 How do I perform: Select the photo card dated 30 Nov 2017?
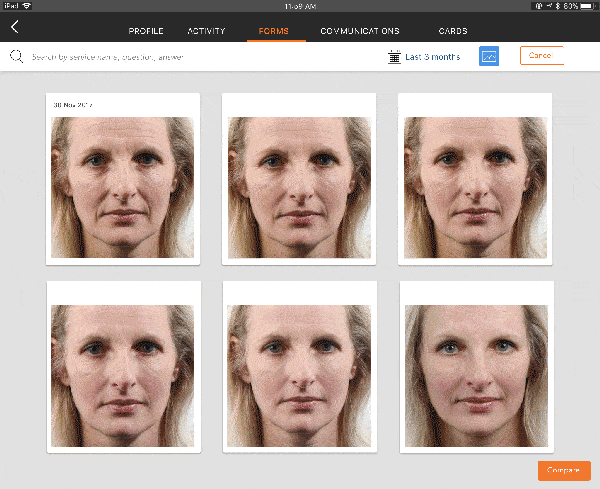123,179
